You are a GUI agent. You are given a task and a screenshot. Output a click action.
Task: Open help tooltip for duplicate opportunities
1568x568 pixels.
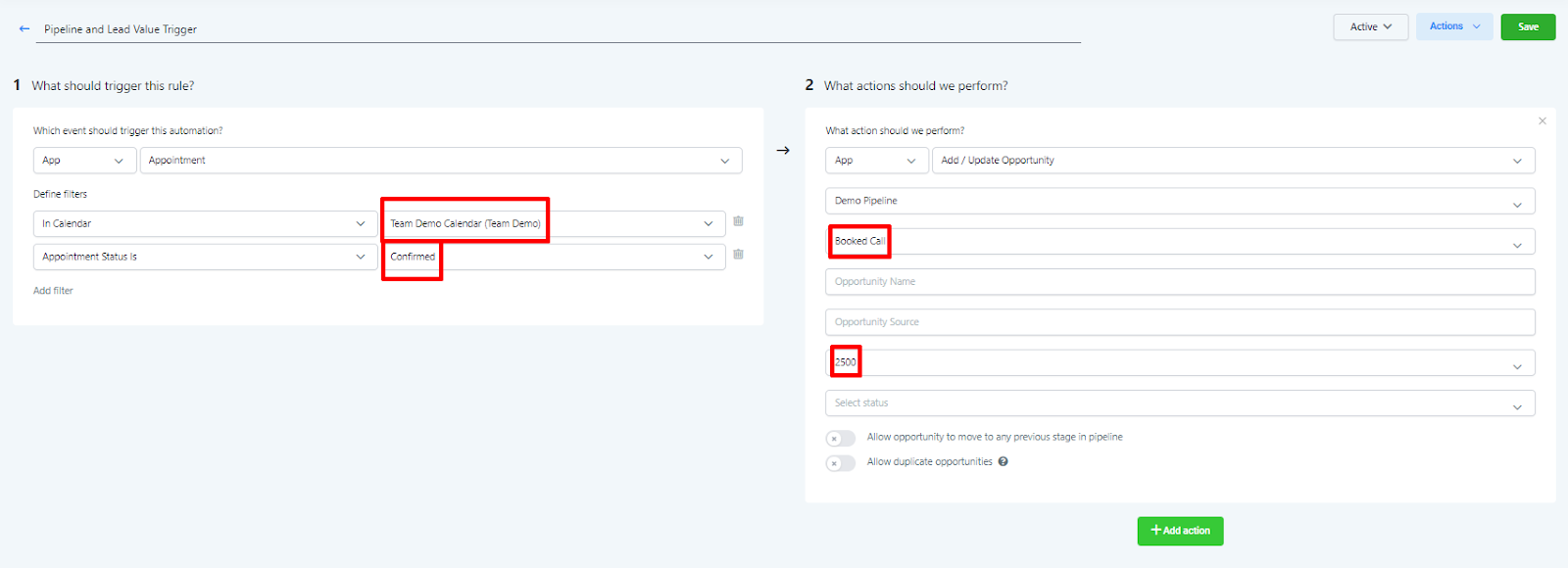pyautogui.click(x=1004, y=461)
